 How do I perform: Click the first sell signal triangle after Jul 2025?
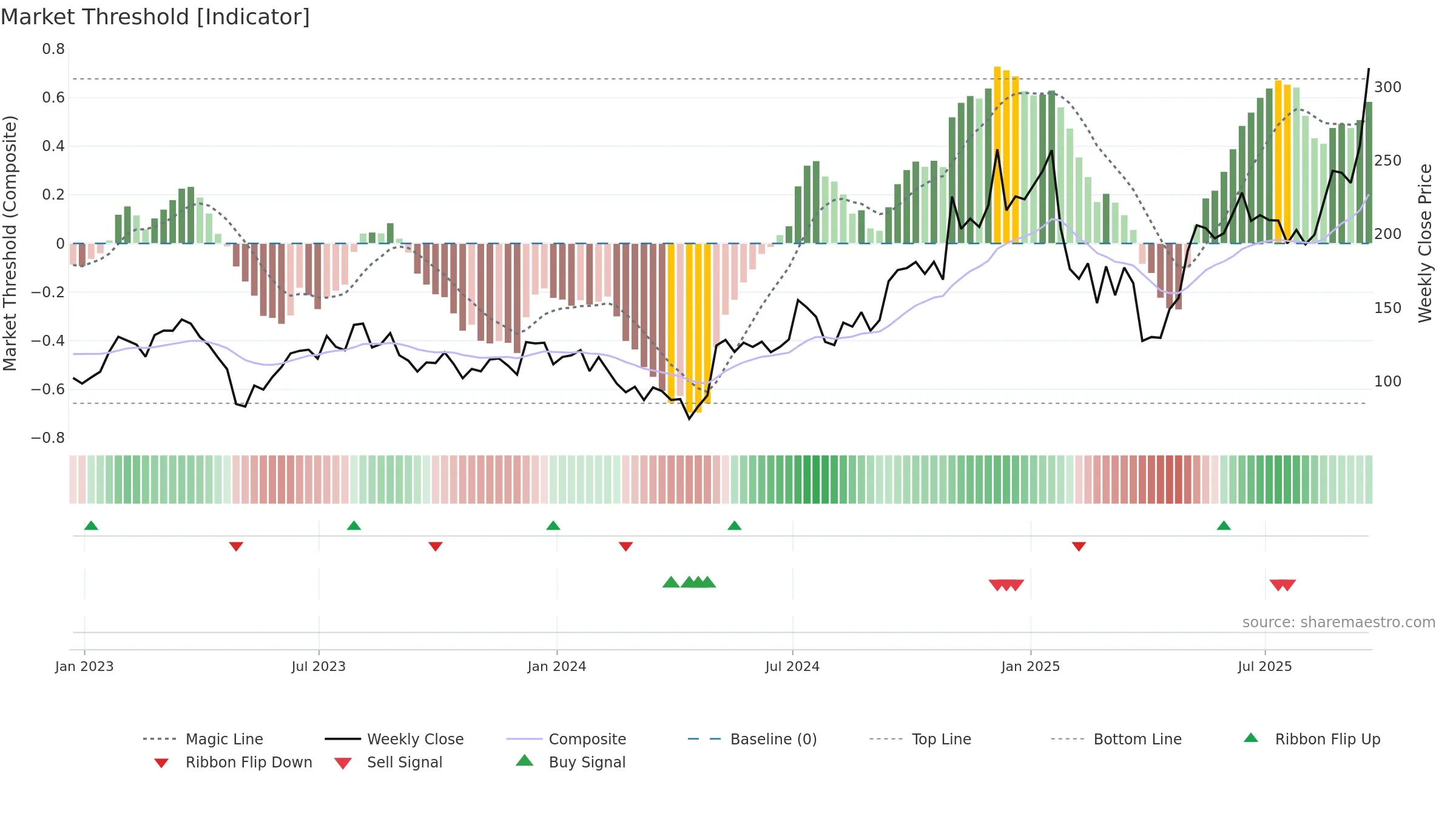click(x=1278, y=585)
